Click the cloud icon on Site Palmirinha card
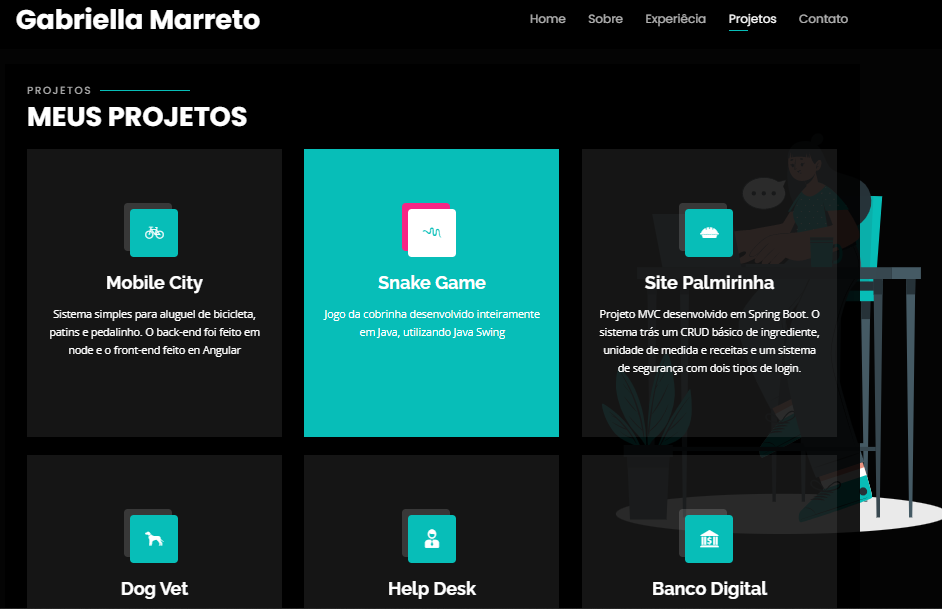Viewport: 942px width, 609px height. coord(709,232)
